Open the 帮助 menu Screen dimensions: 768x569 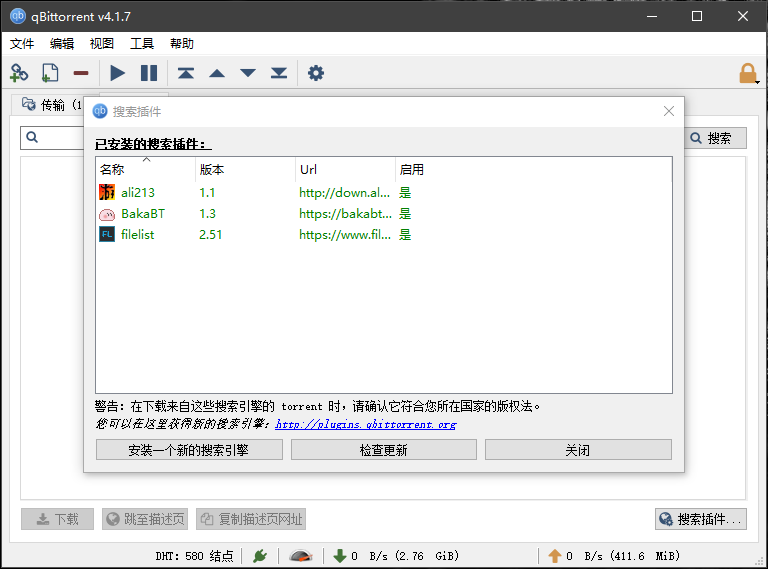click(x=182, y=44)
